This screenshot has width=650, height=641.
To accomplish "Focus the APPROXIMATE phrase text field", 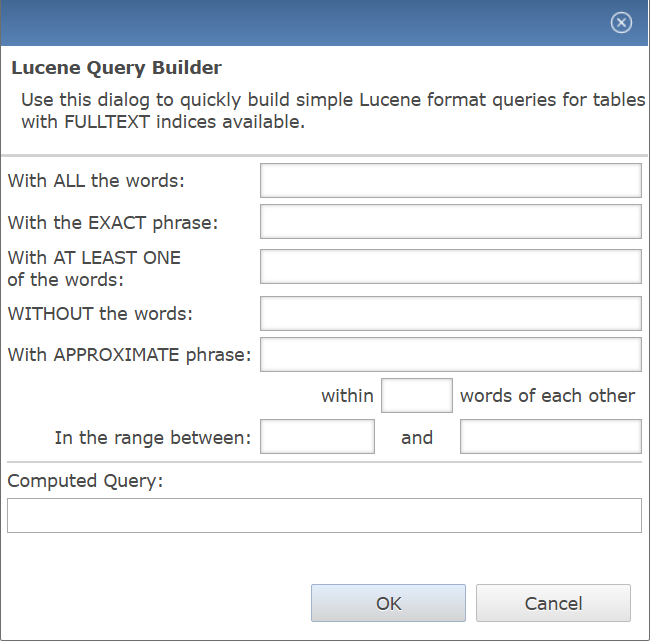I will click(x=451, y=354).
